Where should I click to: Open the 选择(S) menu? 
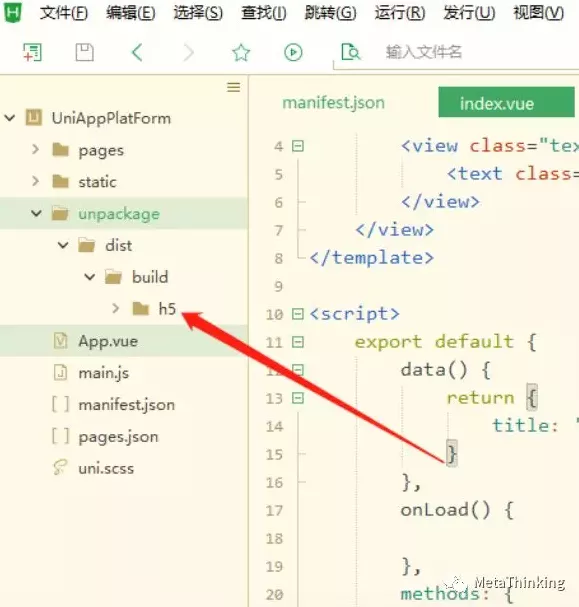click(198, 13)
